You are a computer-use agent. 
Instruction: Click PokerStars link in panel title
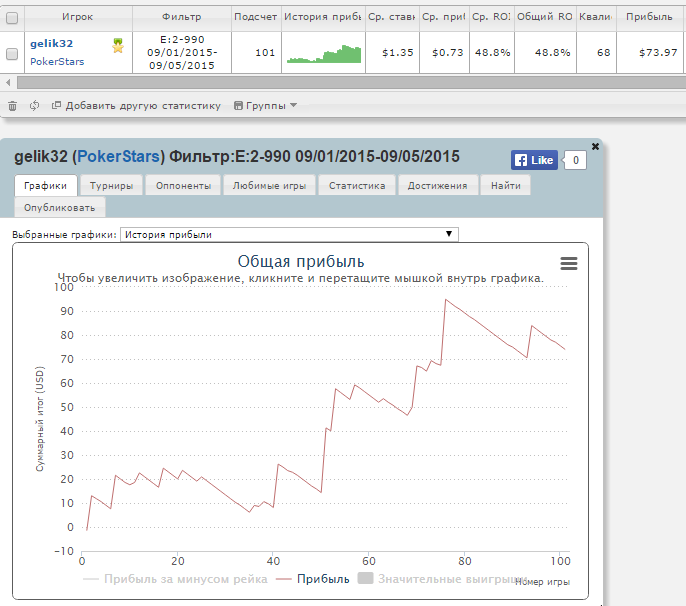click(x=118, y=156)
